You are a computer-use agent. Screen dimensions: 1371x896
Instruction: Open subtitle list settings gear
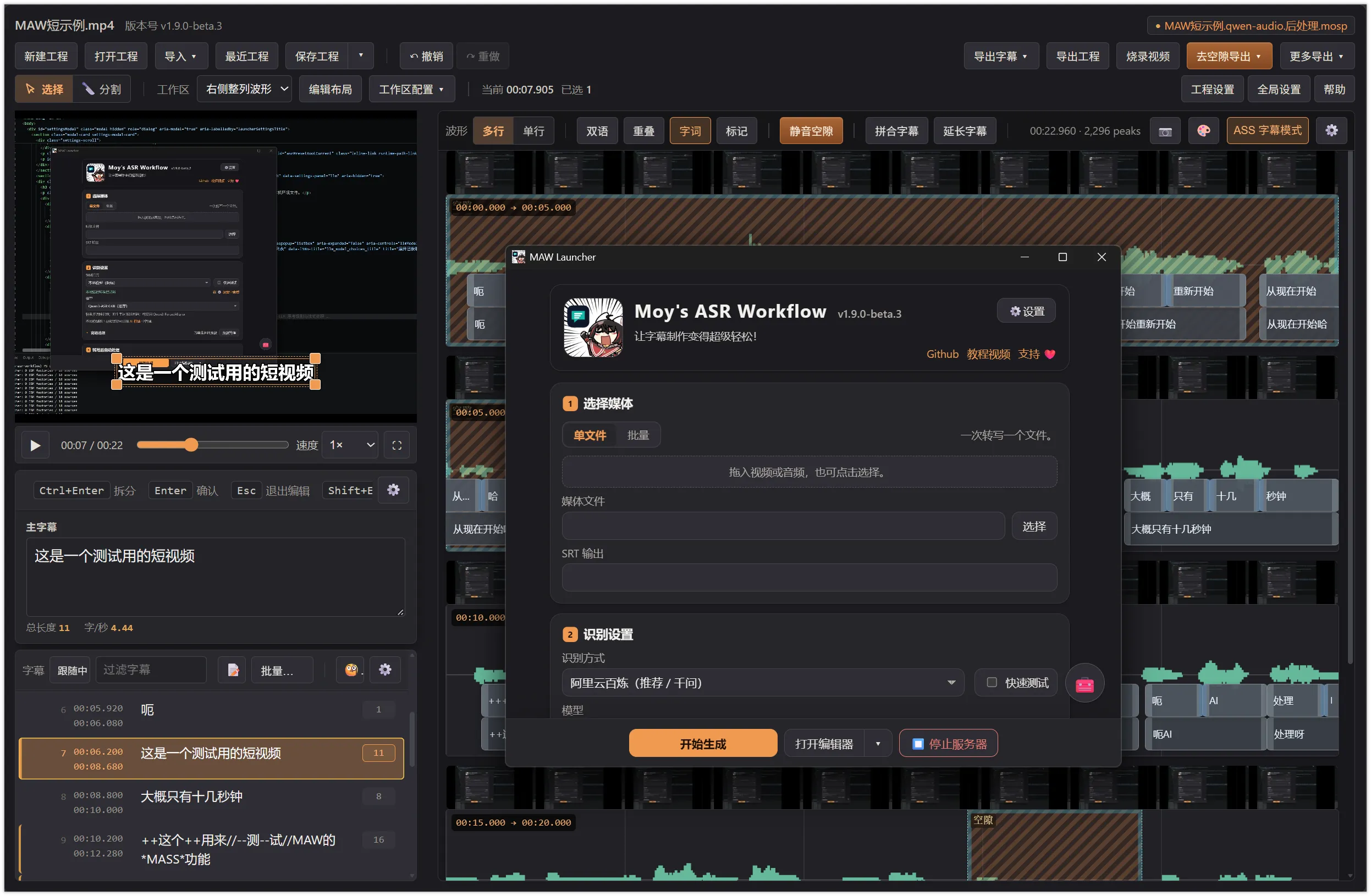point(386,670)
